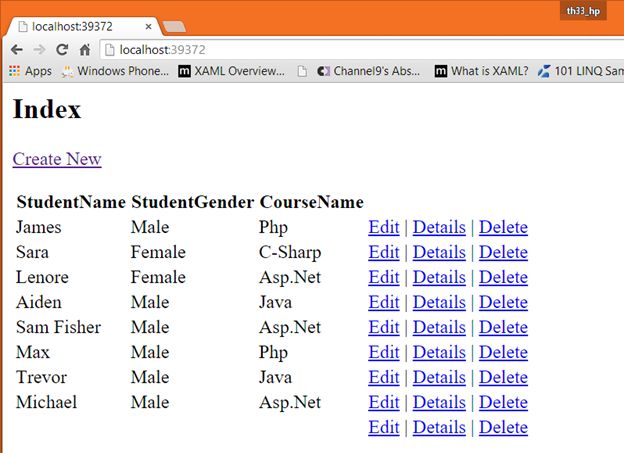Open the blank page bookmark icon

pyautogui.click(x=302, y=71)
